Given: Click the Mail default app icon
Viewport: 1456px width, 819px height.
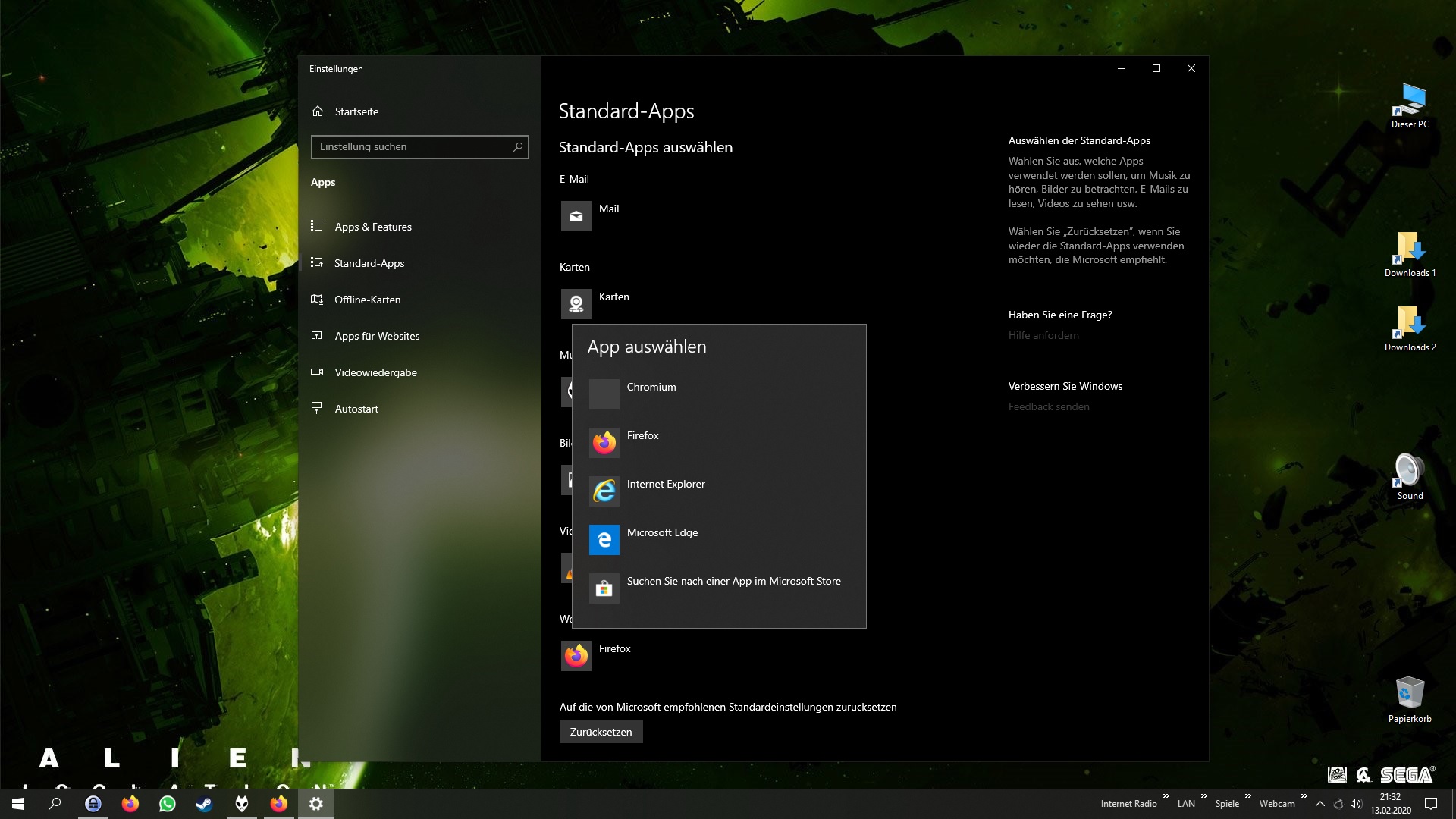Looking at the screenshot, I should click(576, 216).
